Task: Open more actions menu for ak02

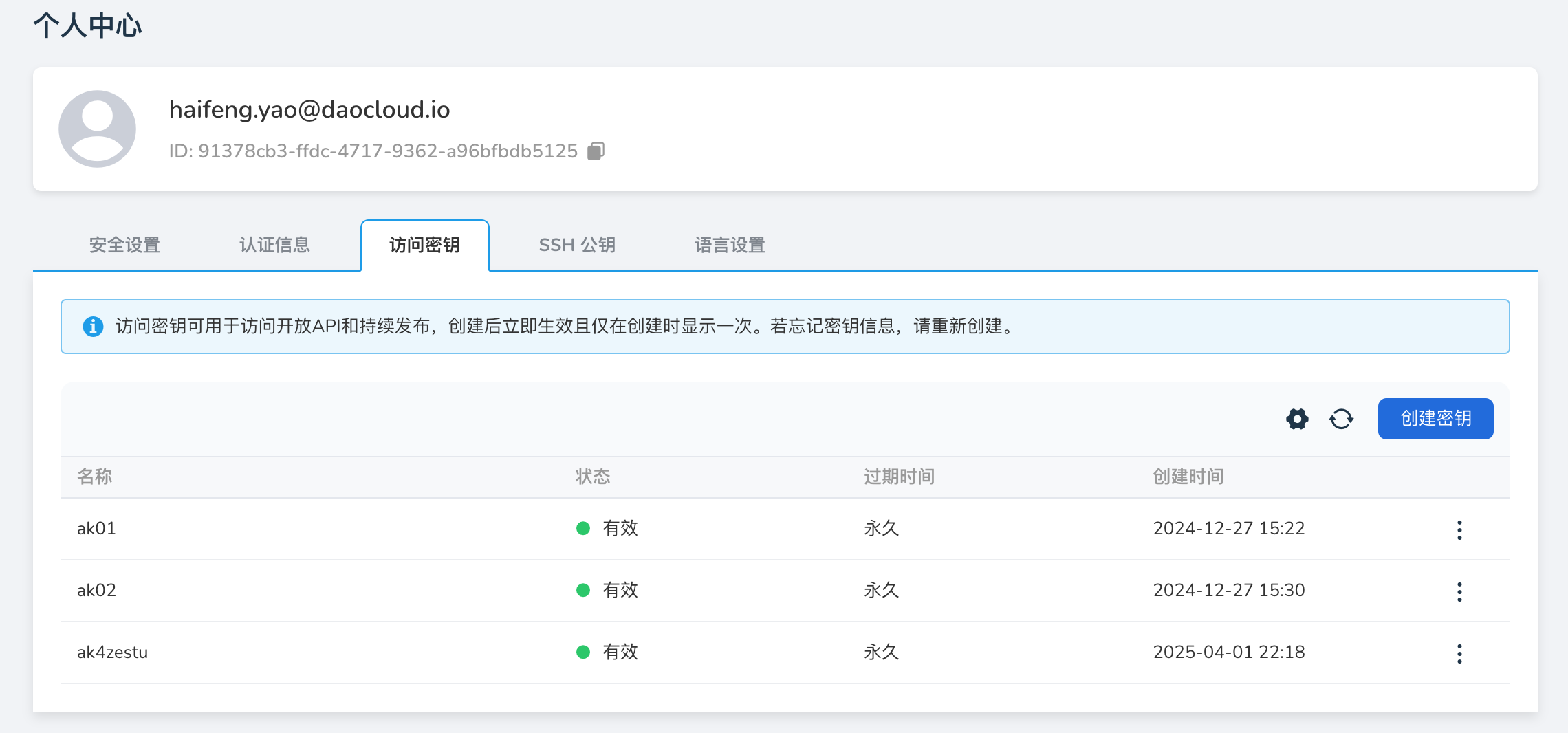Action: [x=1459, y=591]
